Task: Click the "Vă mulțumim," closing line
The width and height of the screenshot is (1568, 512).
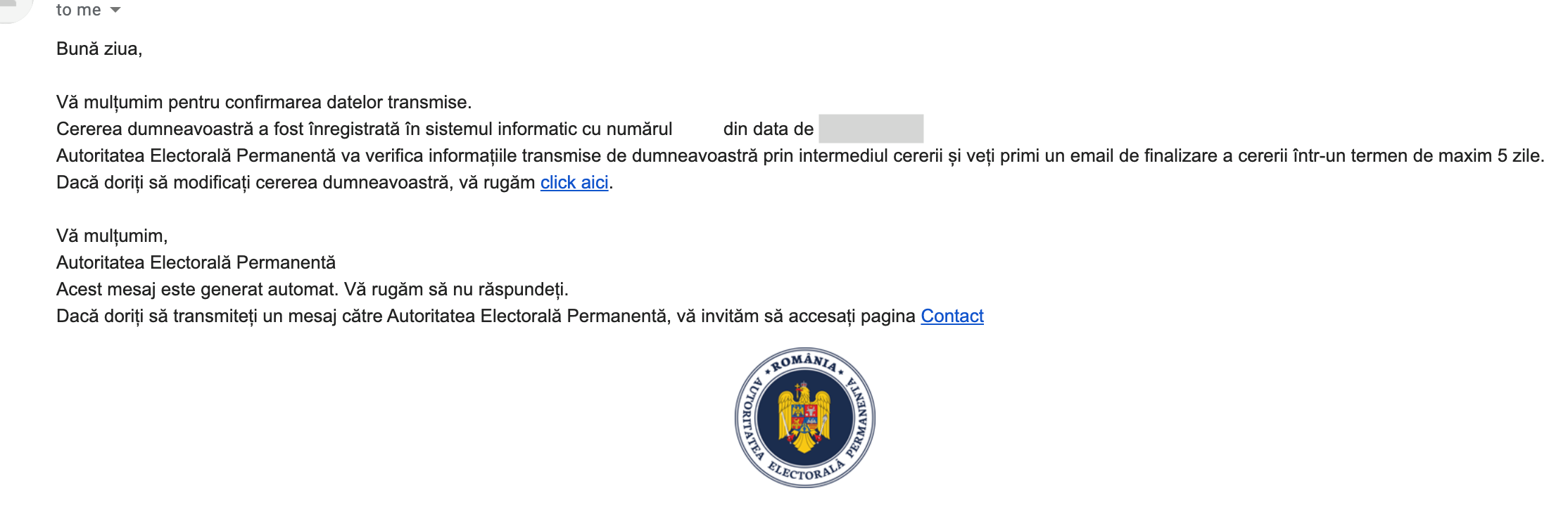Action: [x=112, y=236]
